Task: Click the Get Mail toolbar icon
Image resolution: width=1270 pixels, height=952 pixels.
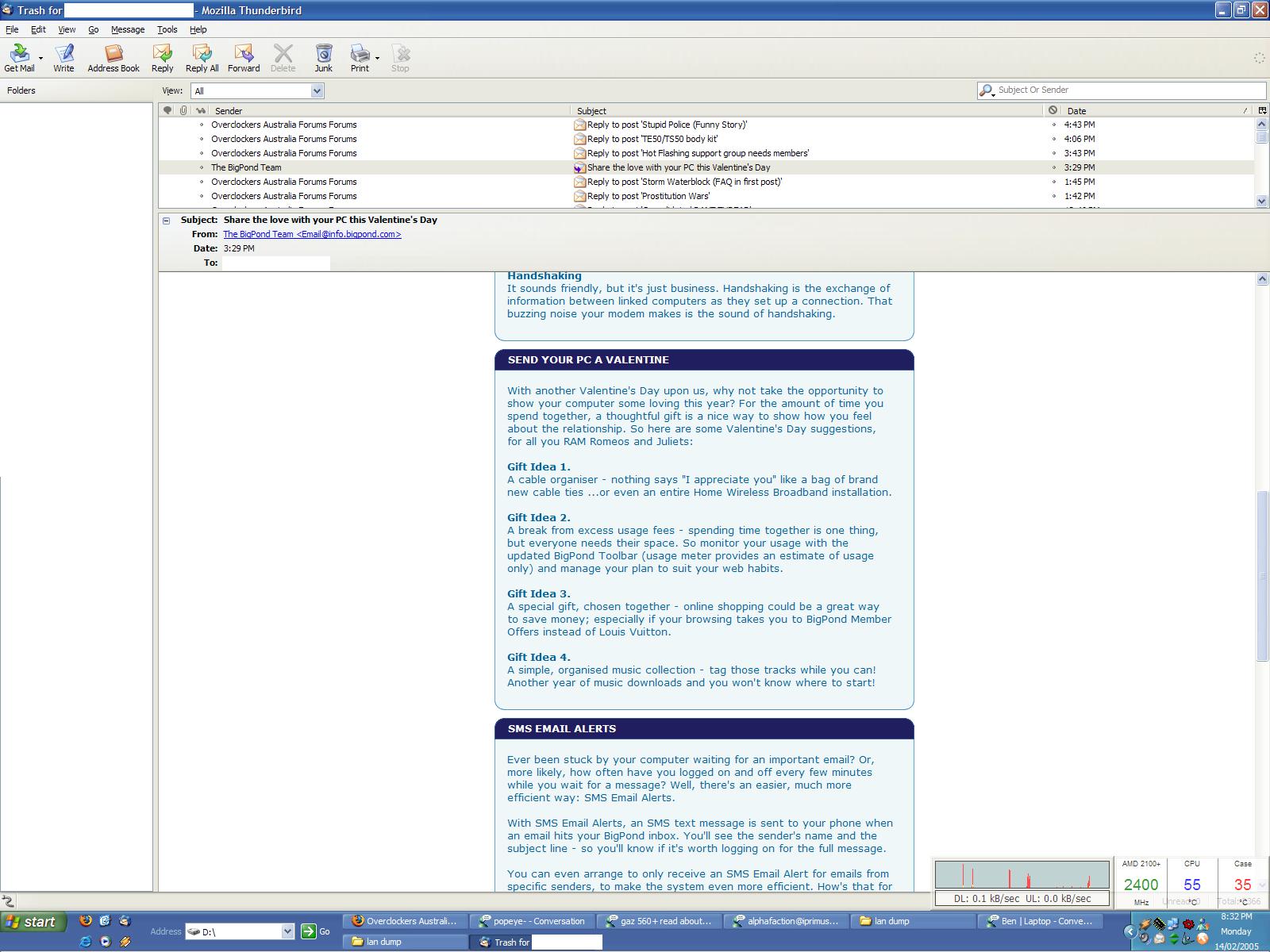Action: (19, 57)
